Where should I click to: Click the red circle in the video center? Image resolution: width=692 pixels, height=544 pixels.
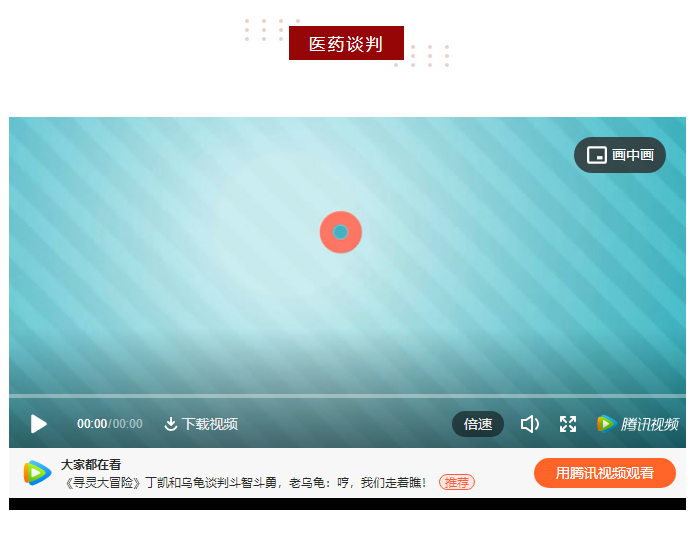[341, 232]
